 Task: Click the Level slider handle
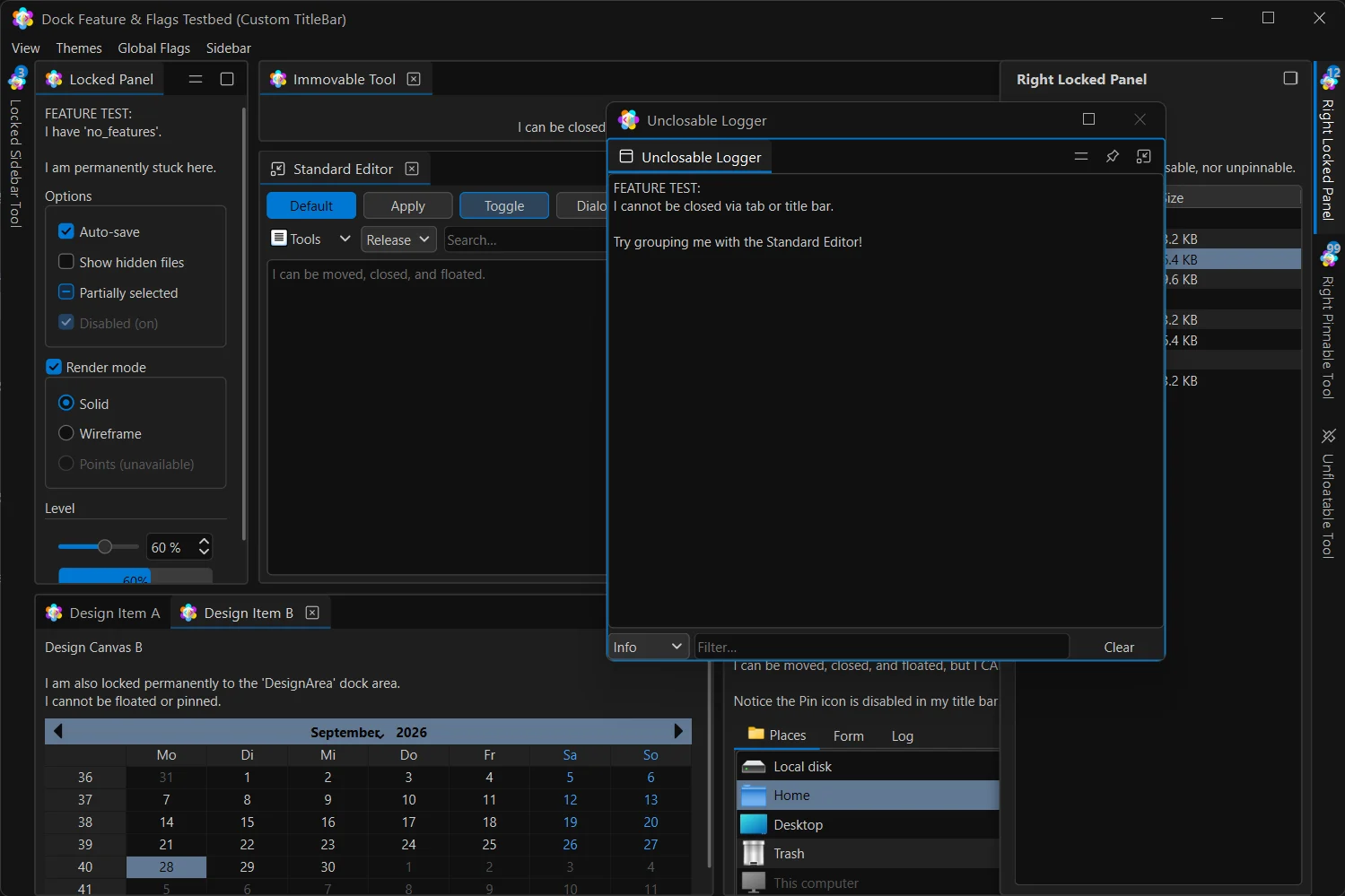(x=105, y=546)
